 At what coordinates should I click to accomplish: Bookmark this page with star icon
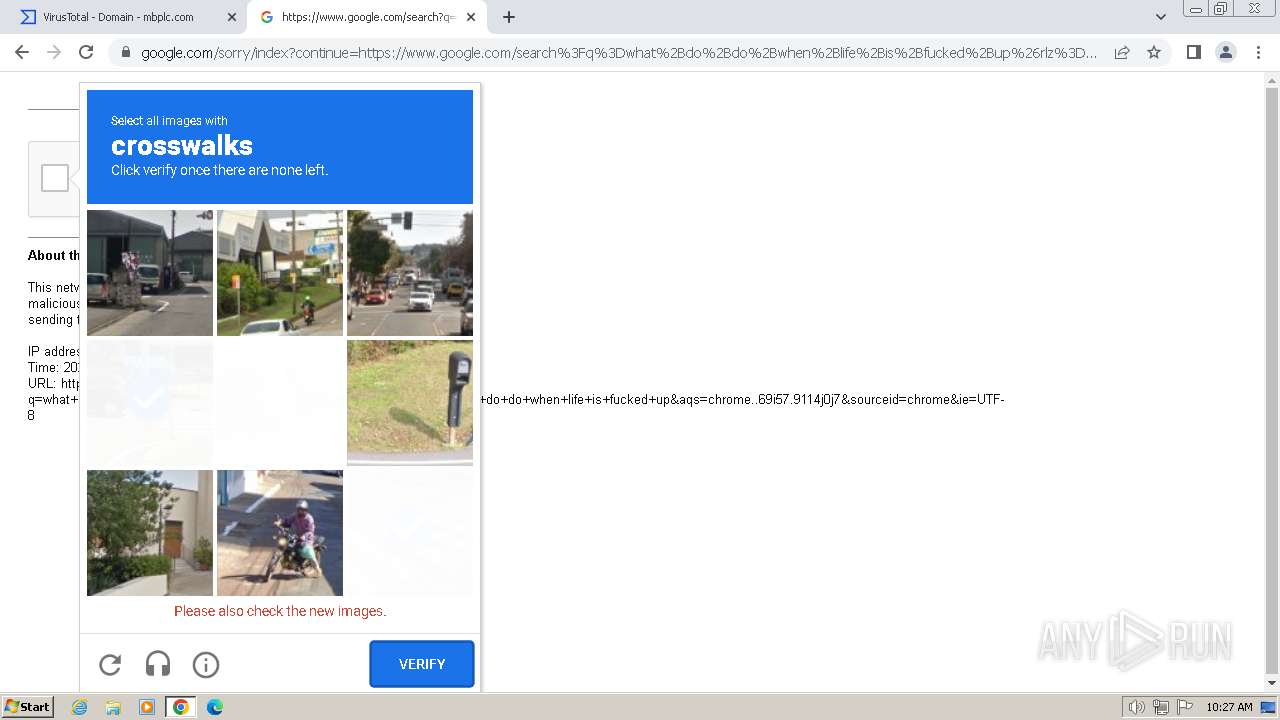pos(1154,52)
